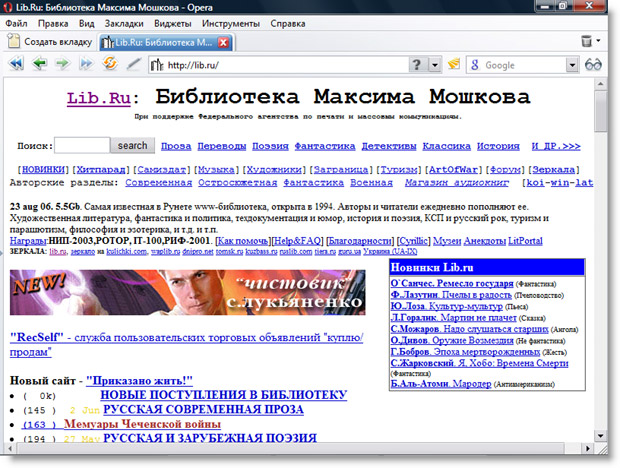This screenshot has height=468, width=620.
Task: Open the Проза link
Action: [x=176, y=146]
